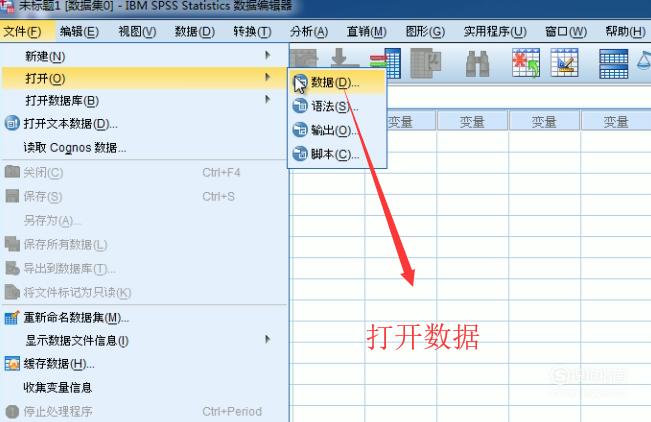
Task: Click the weight cases scale icon
Action: pos(644,61)
